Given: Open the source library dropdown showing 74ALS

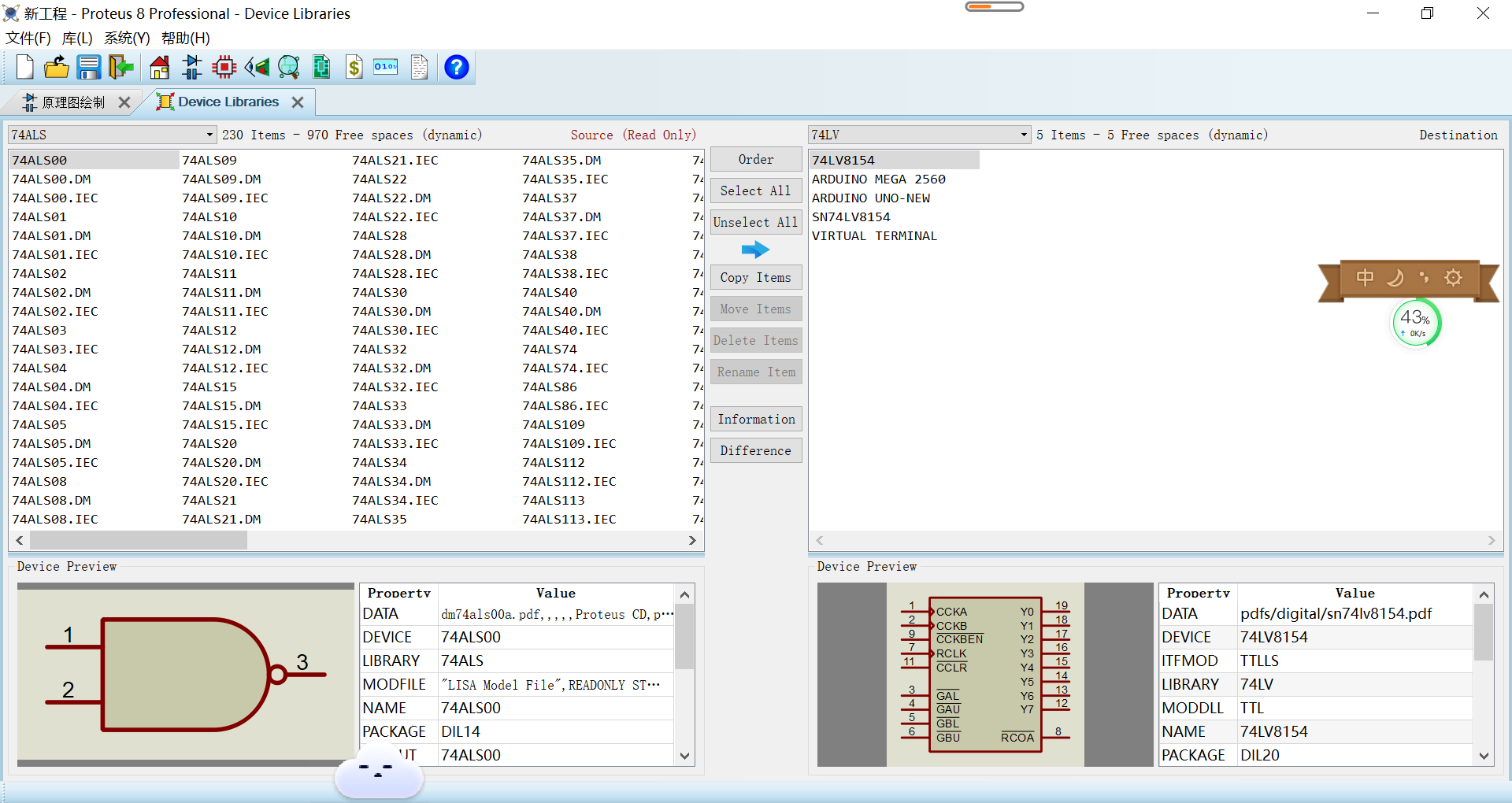Looking at the screenshot, I should point(206,135).
